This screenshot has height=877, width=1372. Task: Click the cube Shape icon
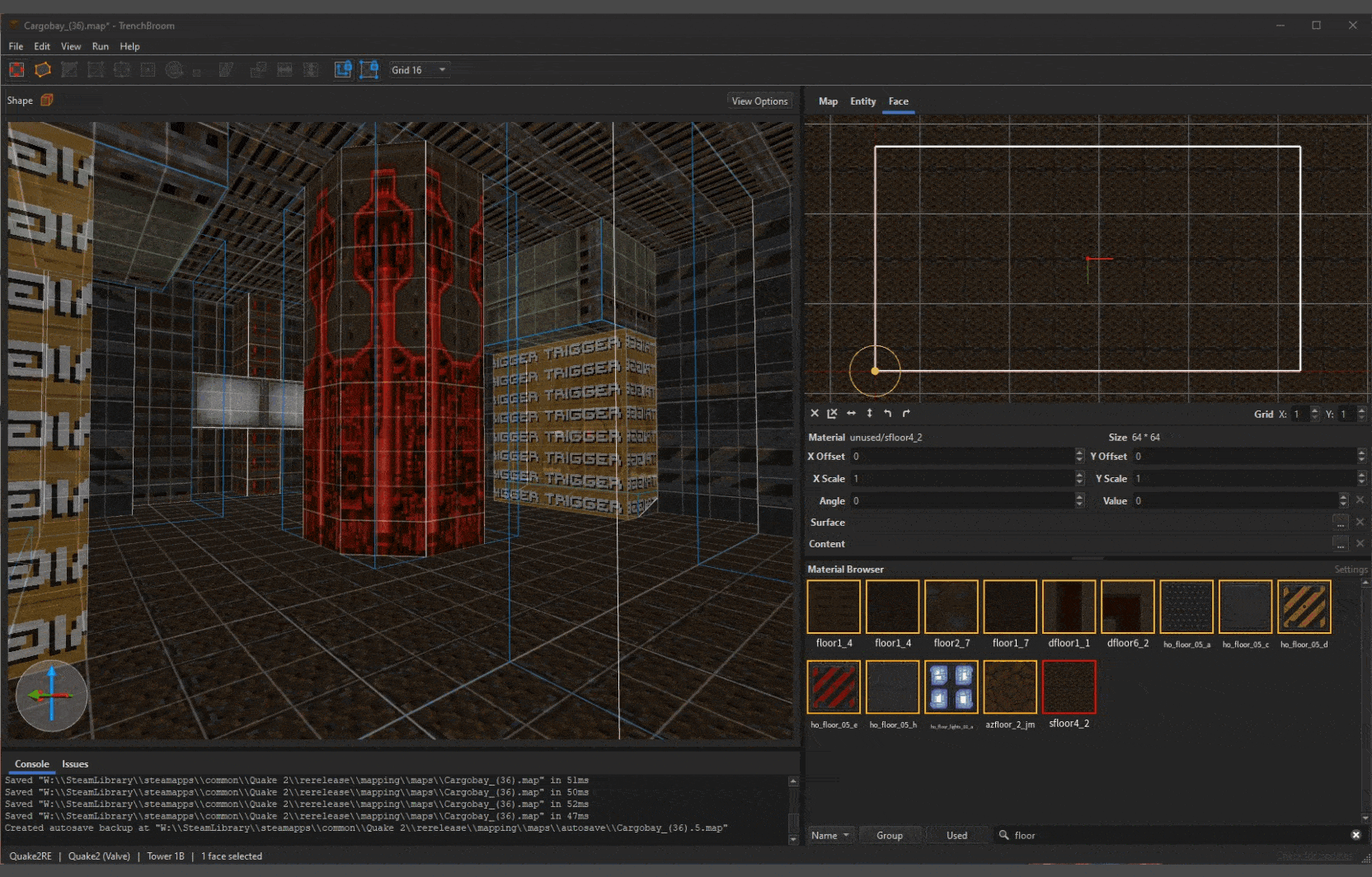[47, 101]
